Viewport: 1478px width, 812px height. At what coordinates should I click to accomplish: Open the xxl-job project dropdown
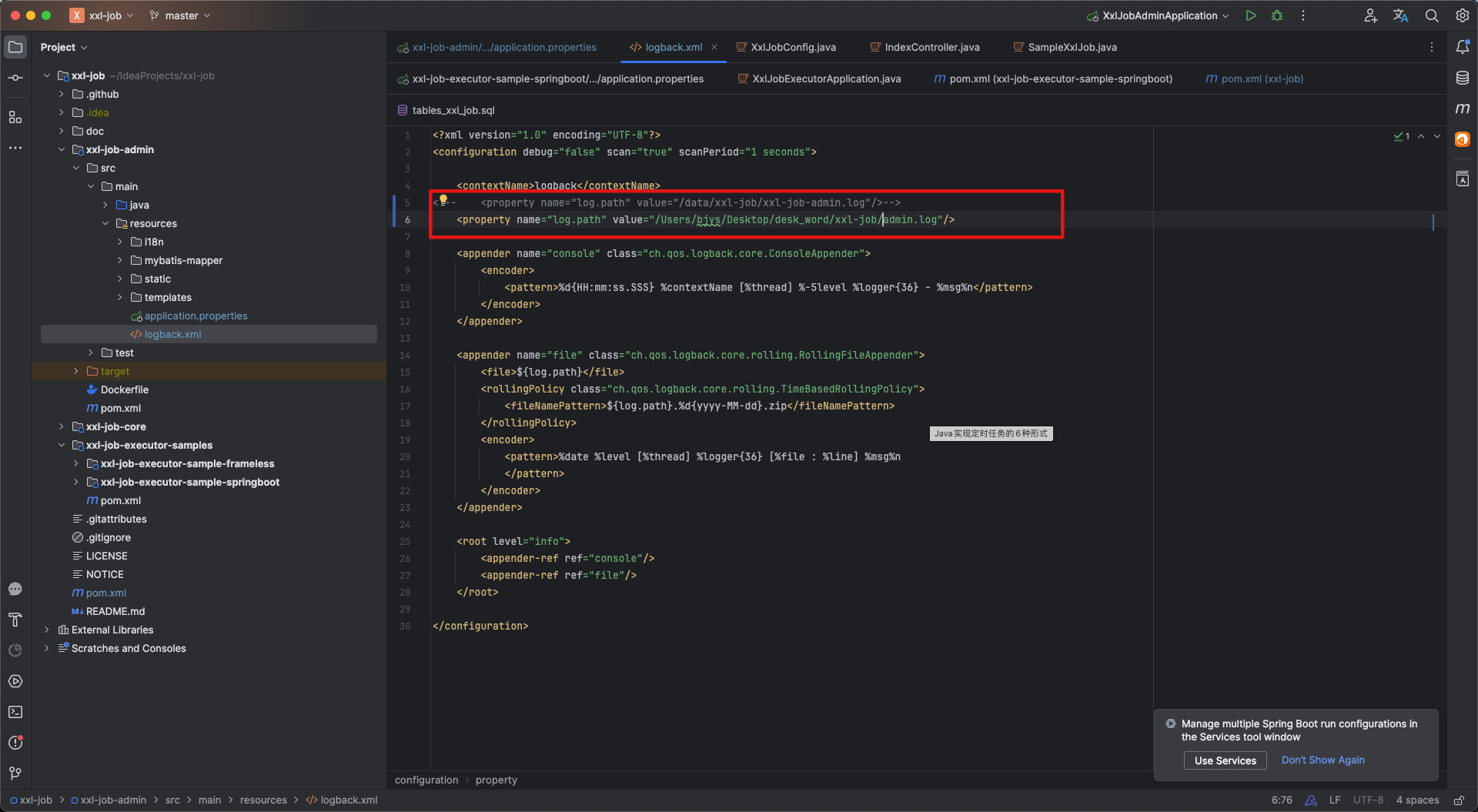(x=102, y=15)
